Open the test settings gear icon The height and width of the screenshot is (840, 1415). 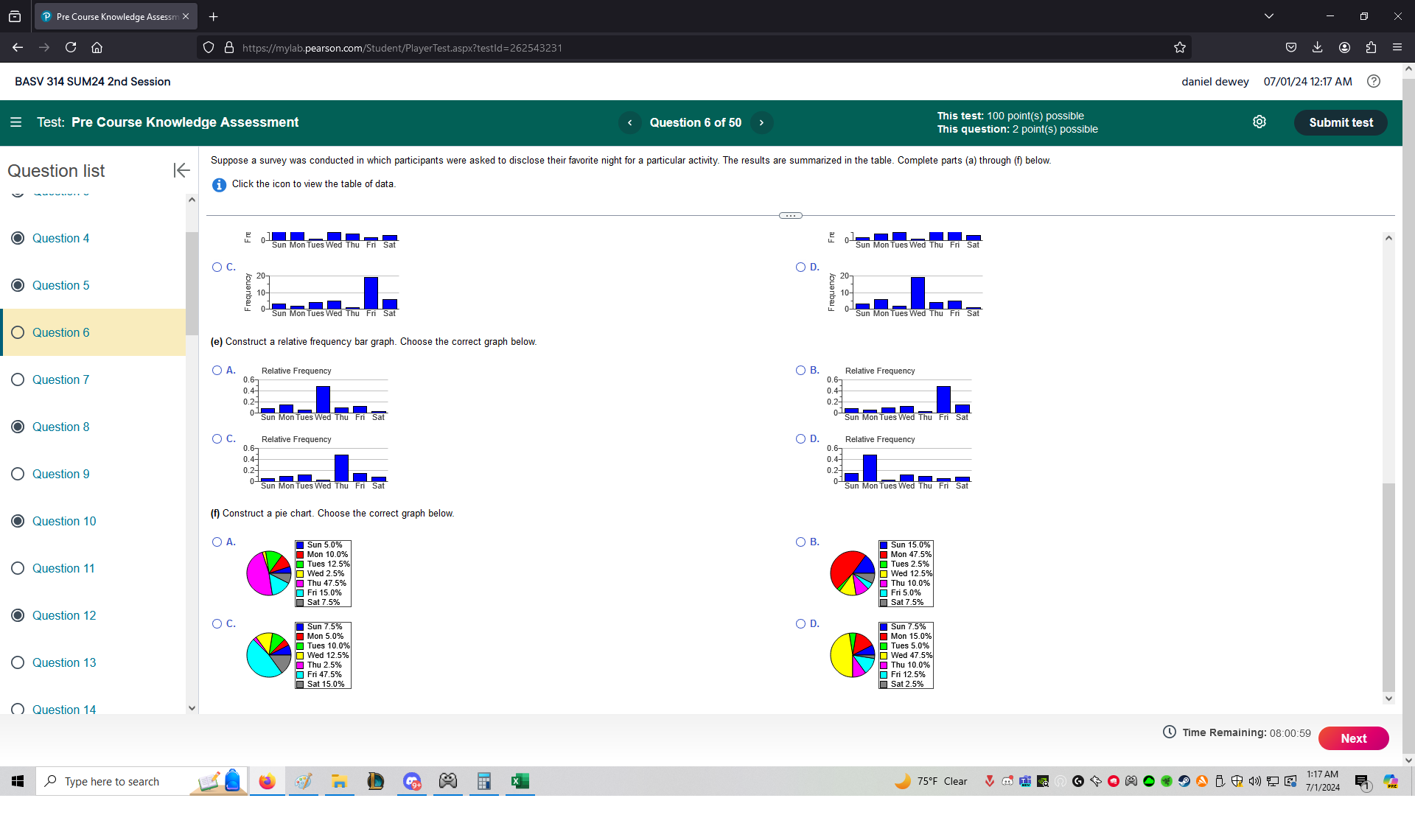[x=1259, y=122]
